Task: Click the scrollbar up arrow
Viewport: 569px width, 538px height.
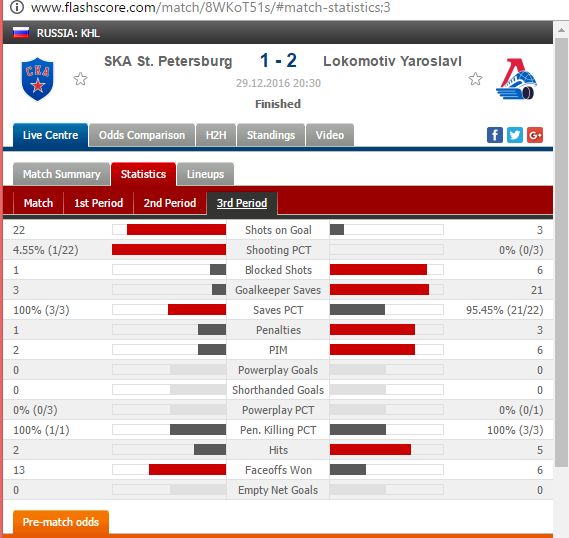Action: click(x=561, y=30)
